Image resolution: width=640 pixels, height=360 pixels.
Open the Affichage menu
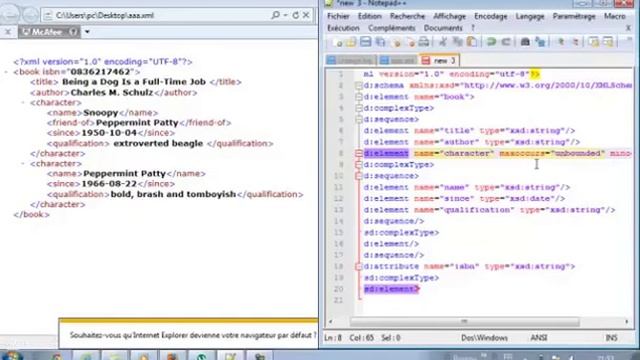[x=449, y=16]
